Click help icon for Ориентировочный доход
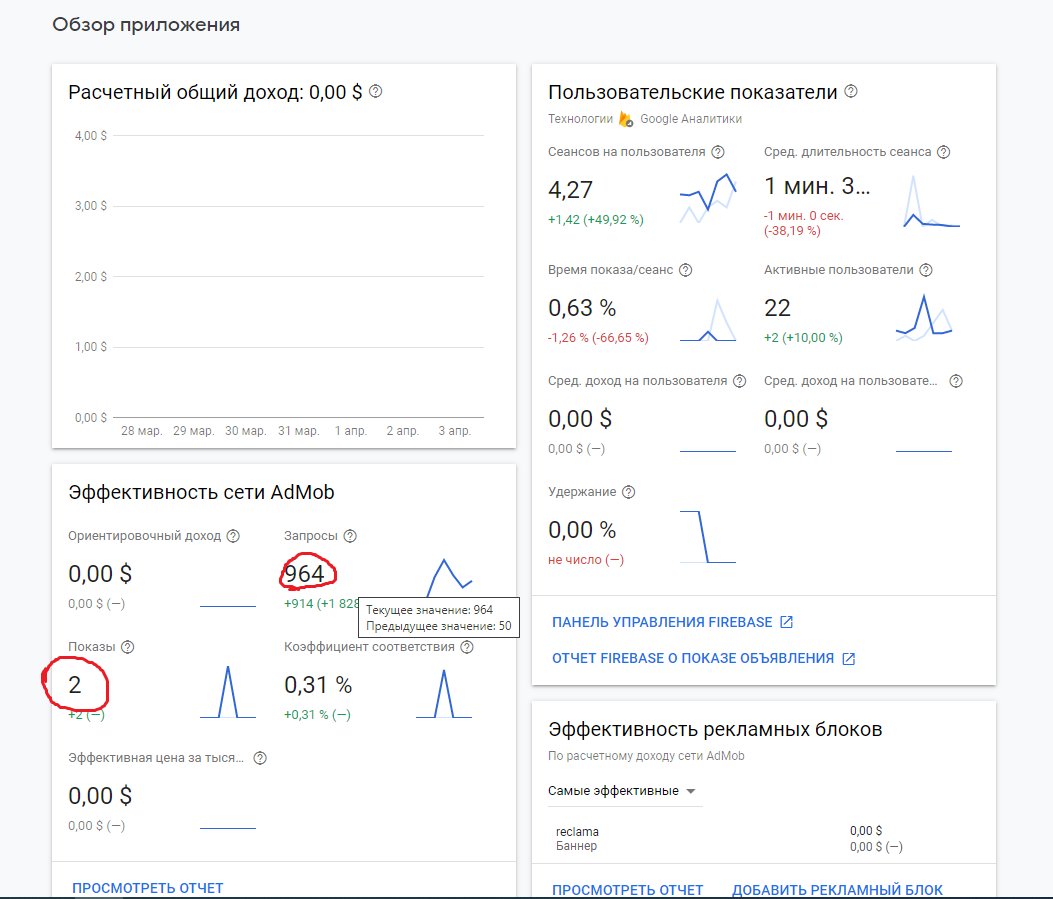1053x899 pixels. coord(233,536)
